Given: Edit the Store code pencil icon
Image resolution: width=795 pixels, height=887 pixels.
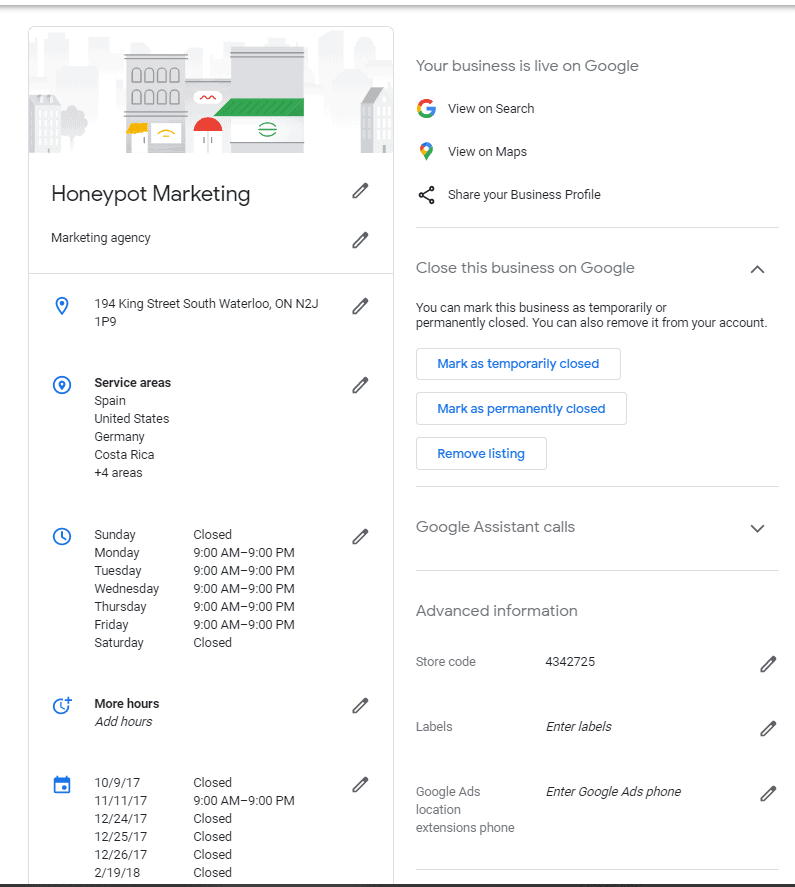Looking at the screenshot, I should point(768,664).
